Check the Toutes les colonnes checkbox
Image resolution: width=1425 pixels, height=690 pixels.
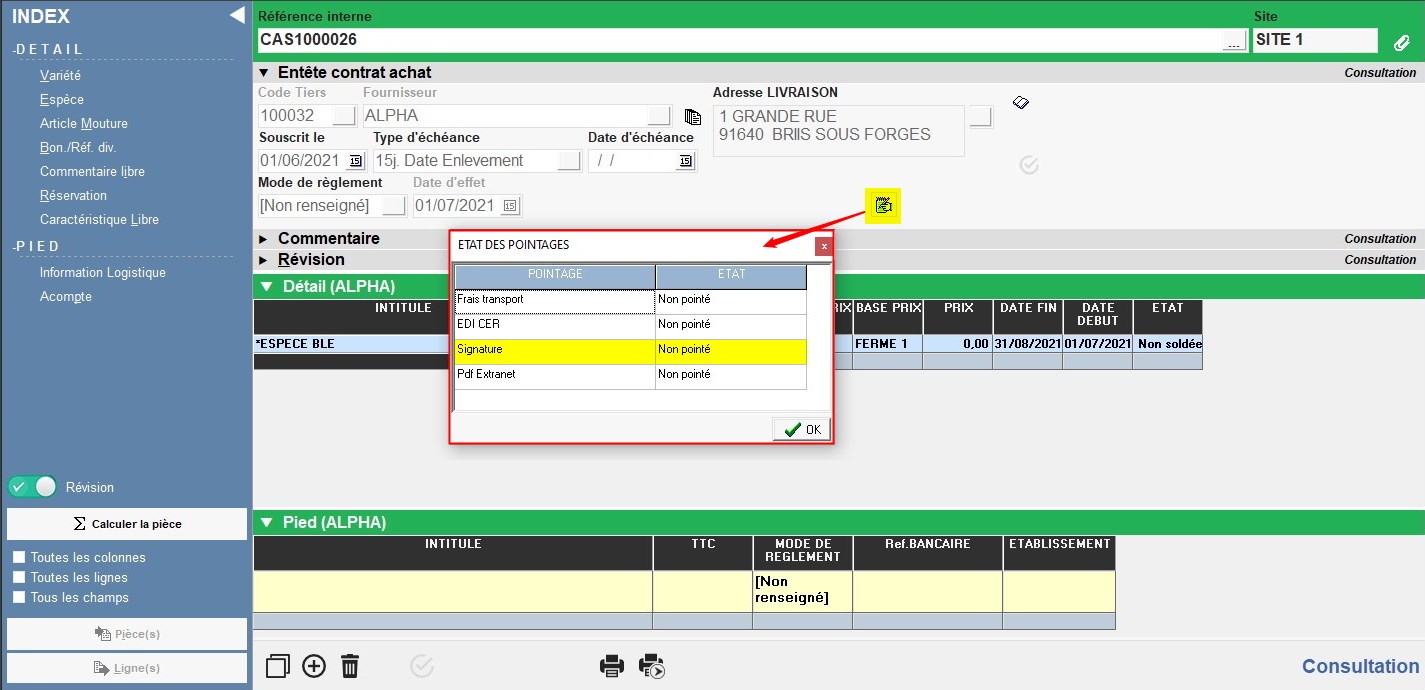point(18,558)
